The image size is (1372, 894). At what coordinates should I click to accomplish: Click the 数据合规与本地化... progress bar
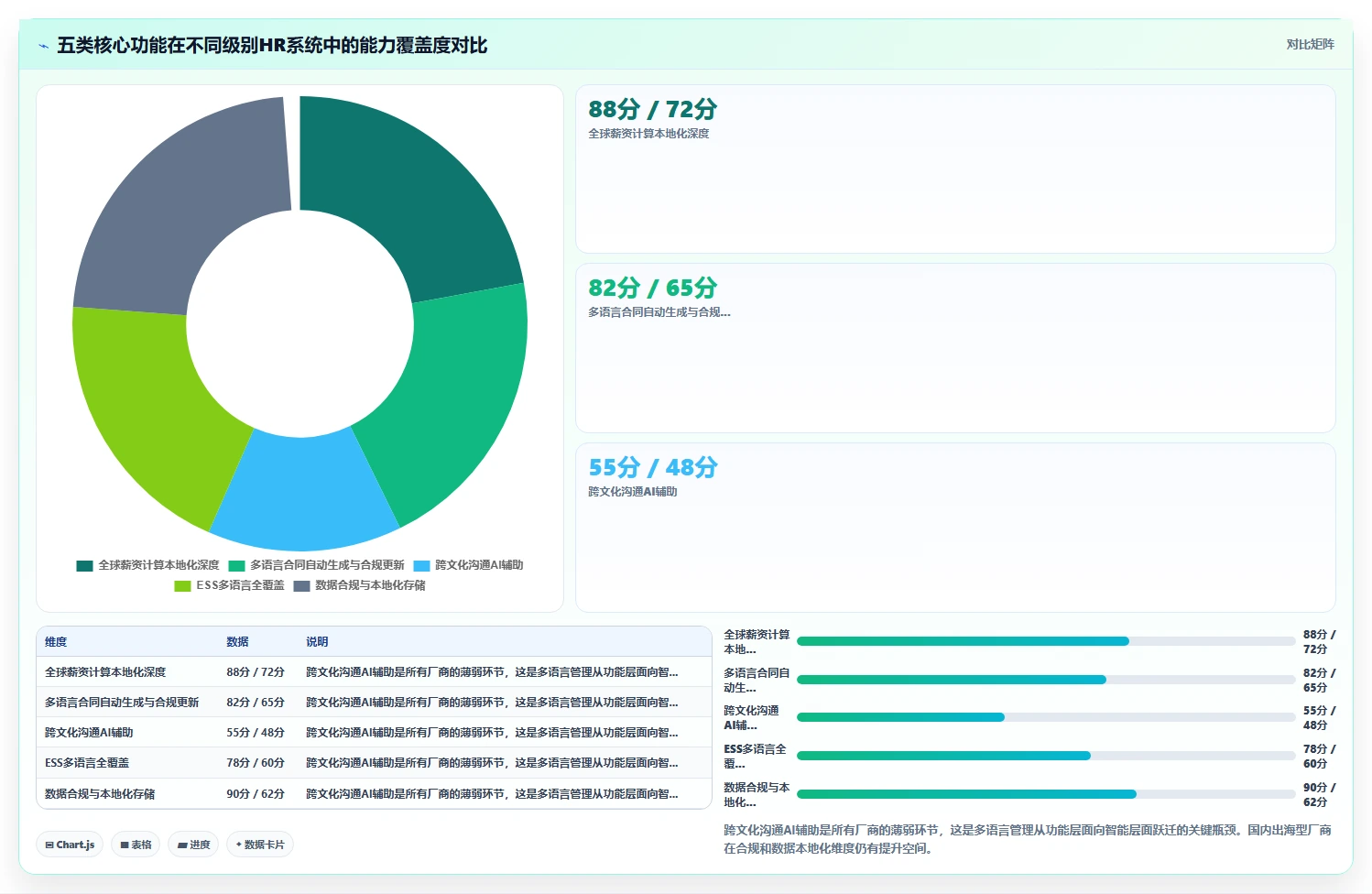tap(1046, 794)
